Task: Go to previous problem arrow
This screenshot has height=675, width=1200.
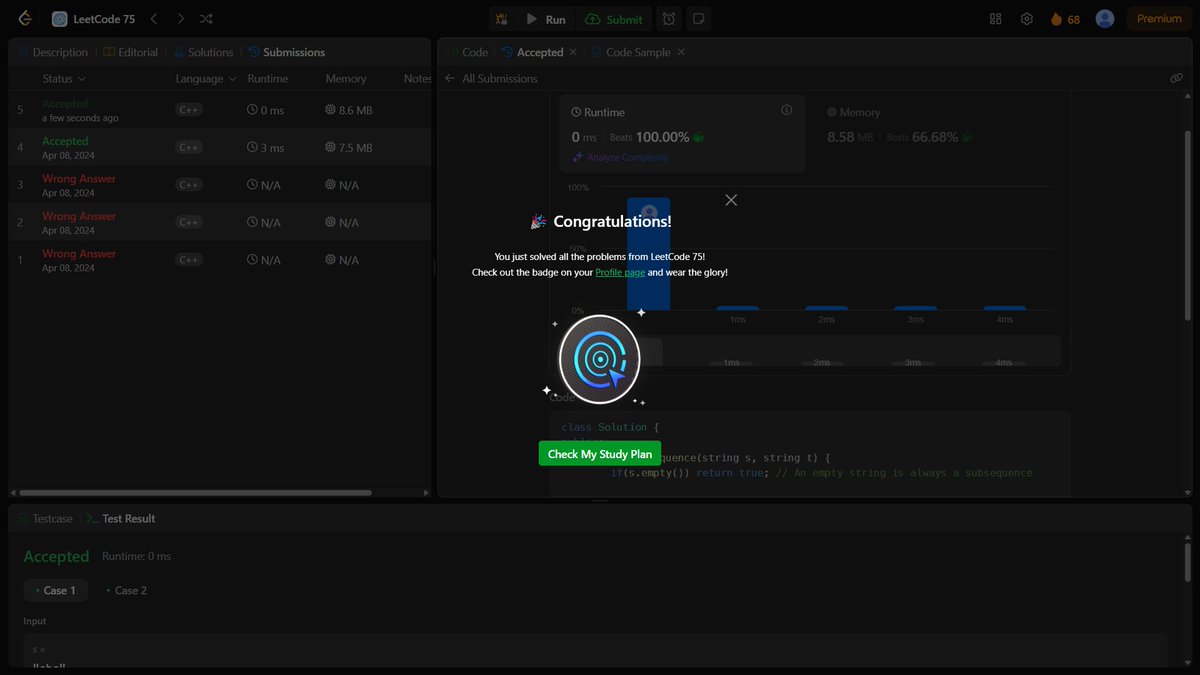Action: coord(153,19)
